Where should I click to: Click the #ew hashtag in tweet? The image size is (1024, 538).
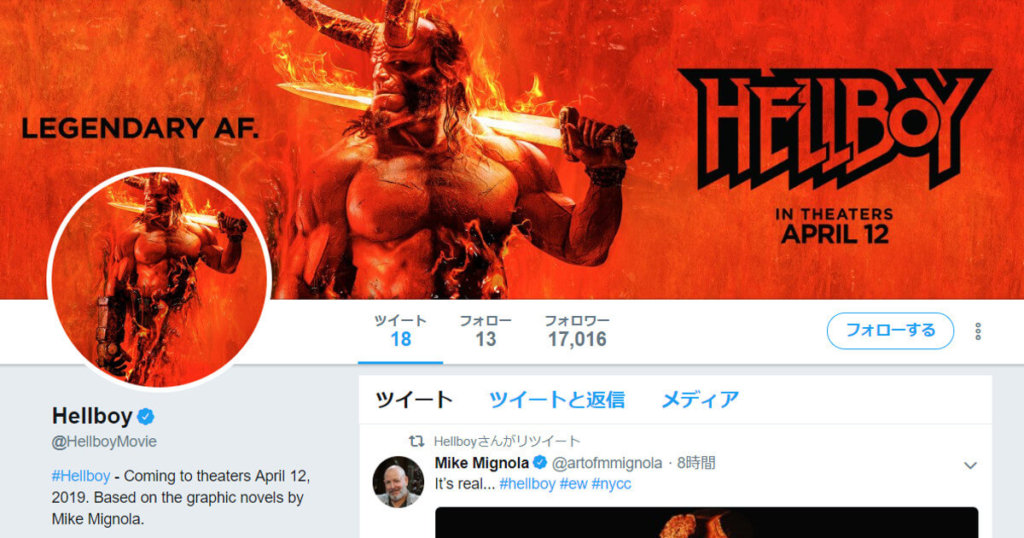point(573,484)
